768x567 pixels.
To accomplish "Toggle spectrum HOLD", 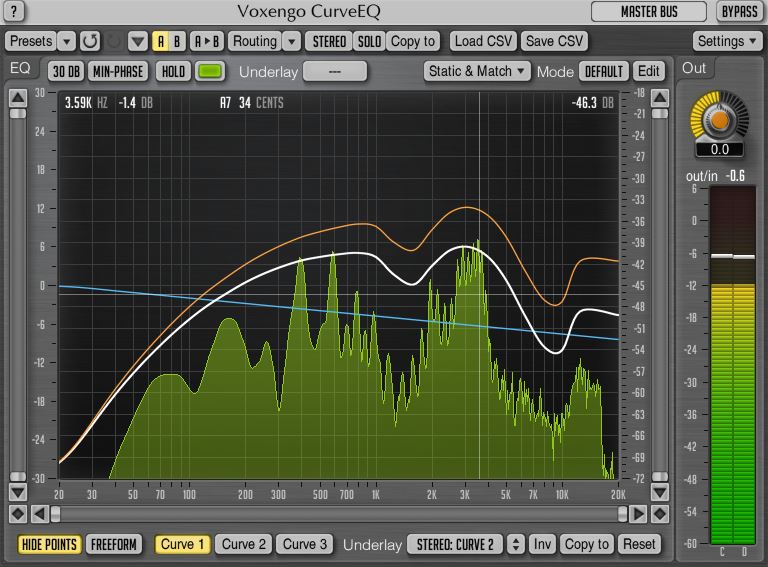I will [x=173, y=71].
